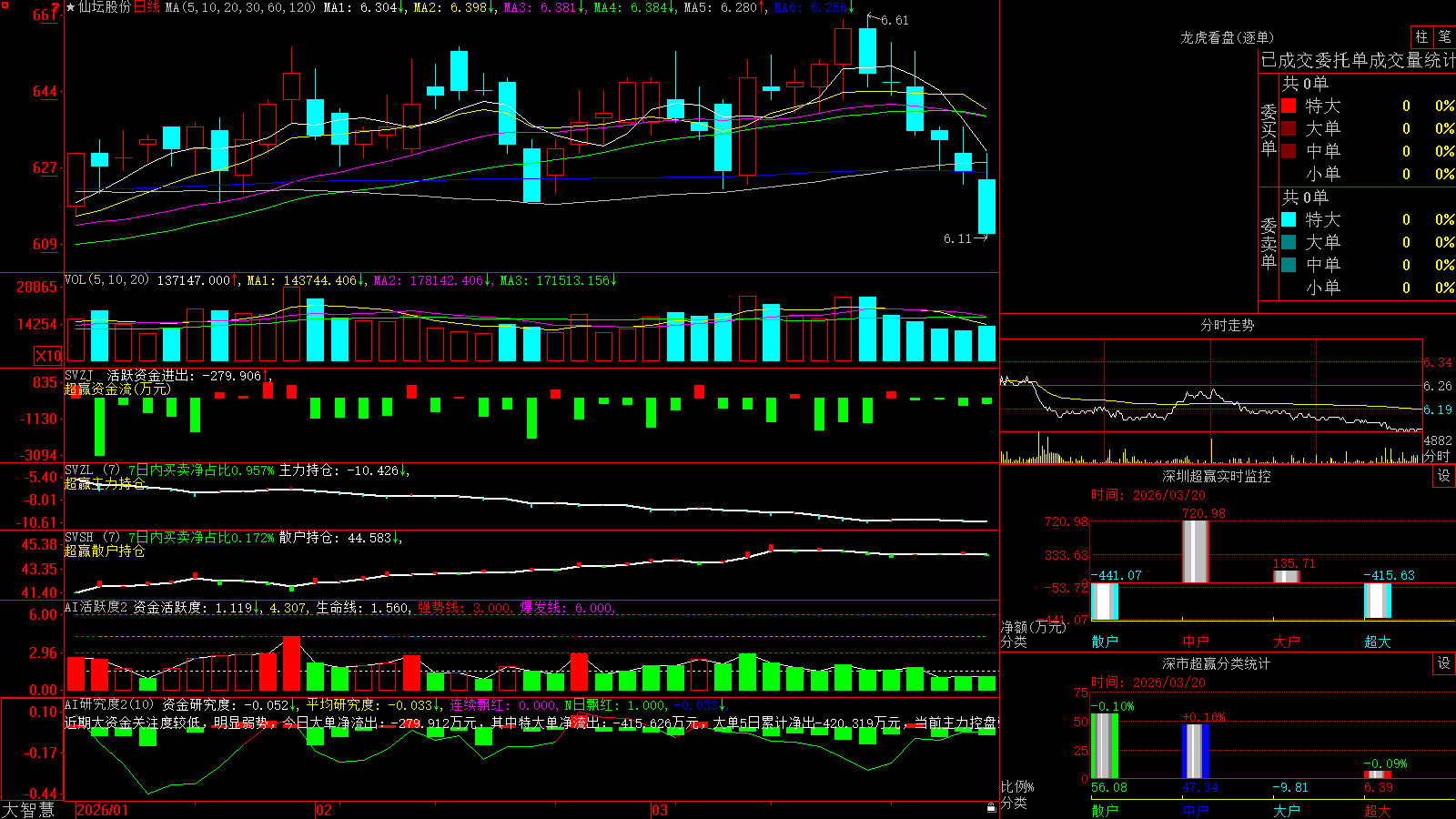Screen dimensions: 1456x819
Task: Select the 2026/01 date marker on timeline
Action: coord(103,810)
